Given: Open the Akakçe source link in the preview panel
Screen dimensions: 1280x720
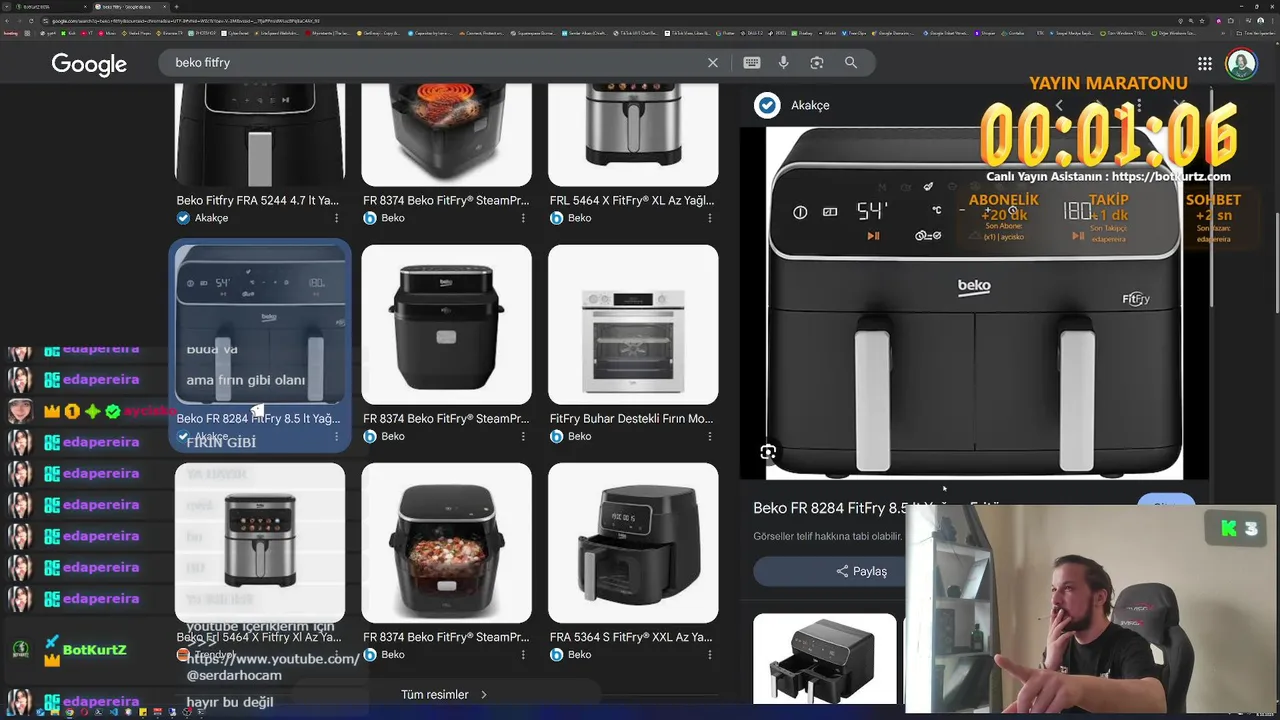Looking at the screenshot, I should [x=810, y=105].
